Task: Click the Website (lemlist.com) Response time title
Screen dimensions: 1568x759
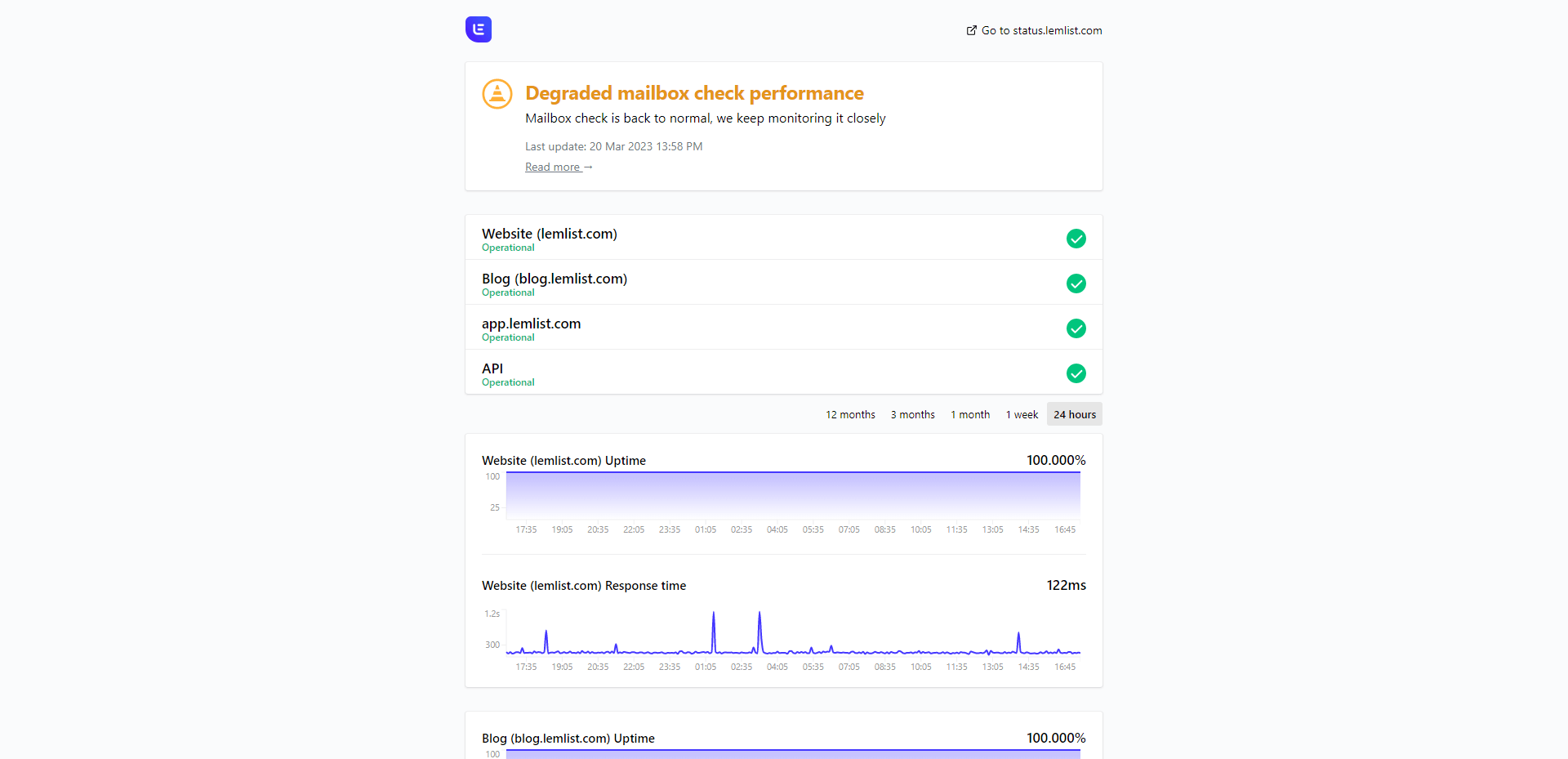Action: [x=584, y=586]
